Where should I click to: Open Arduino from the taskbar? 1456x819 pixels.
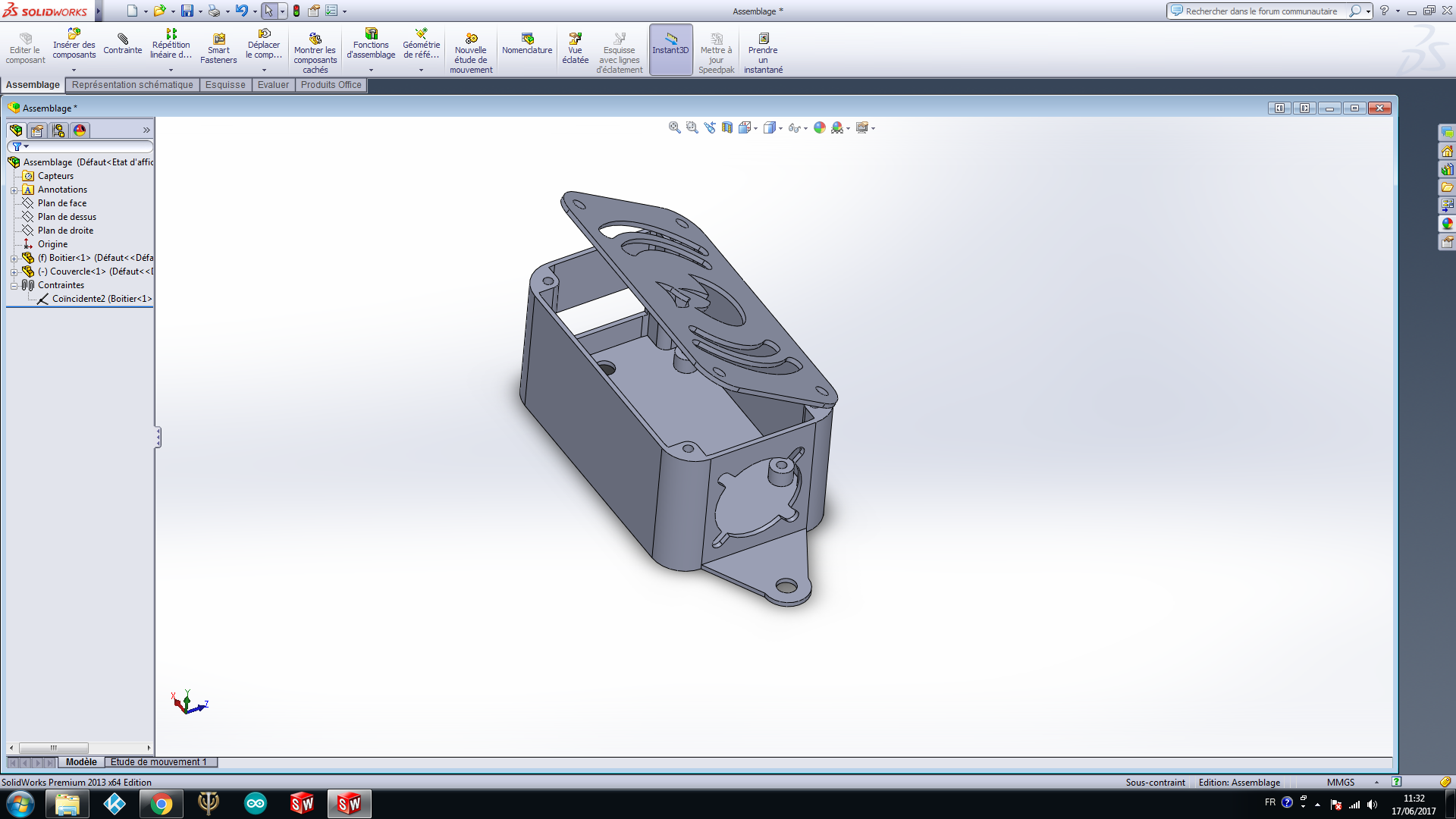(256, 804)
